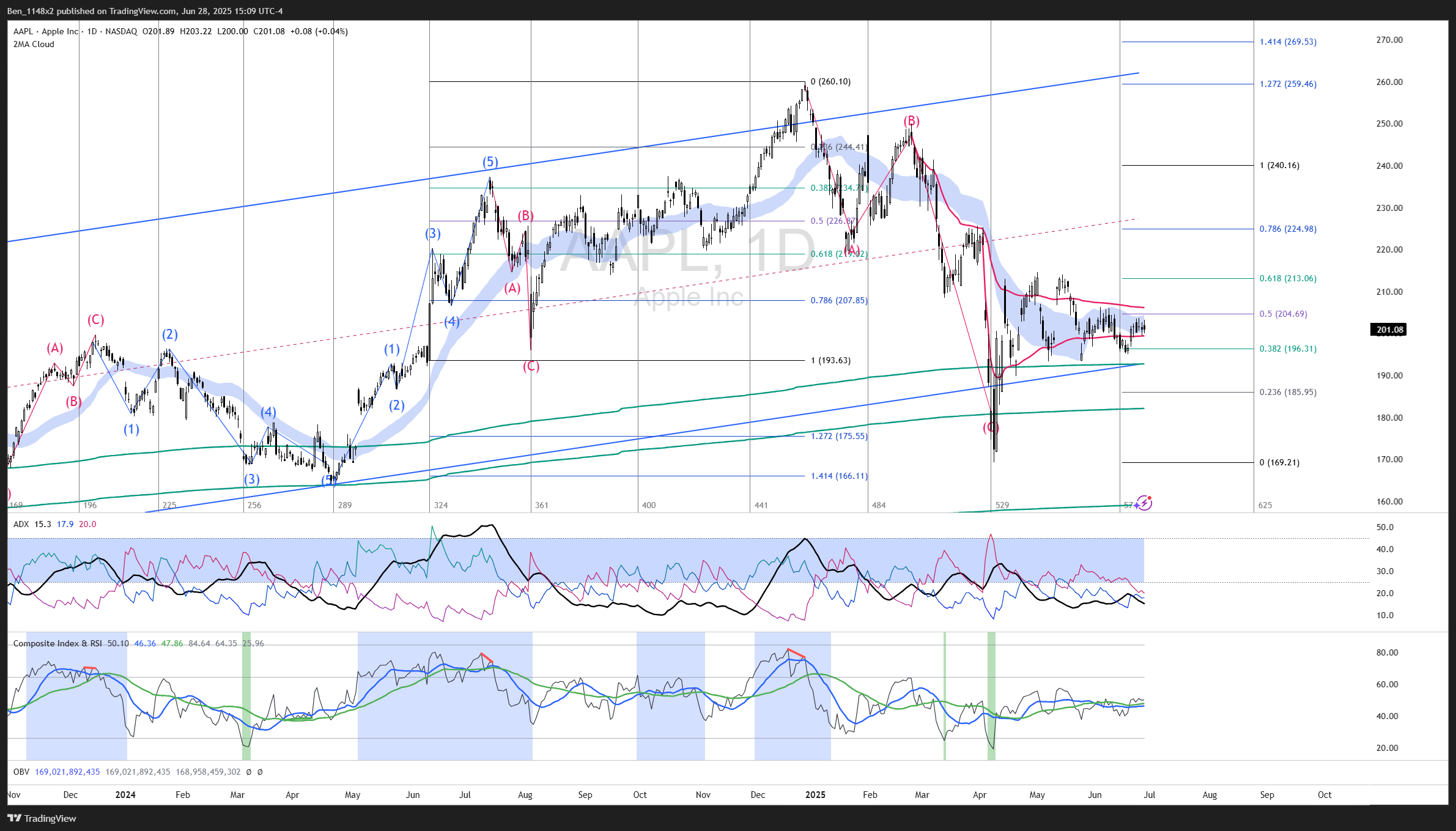Screen dimensions: 1456x831
Task: Click the OBV indicator legend label
Action: coord(21,772)
